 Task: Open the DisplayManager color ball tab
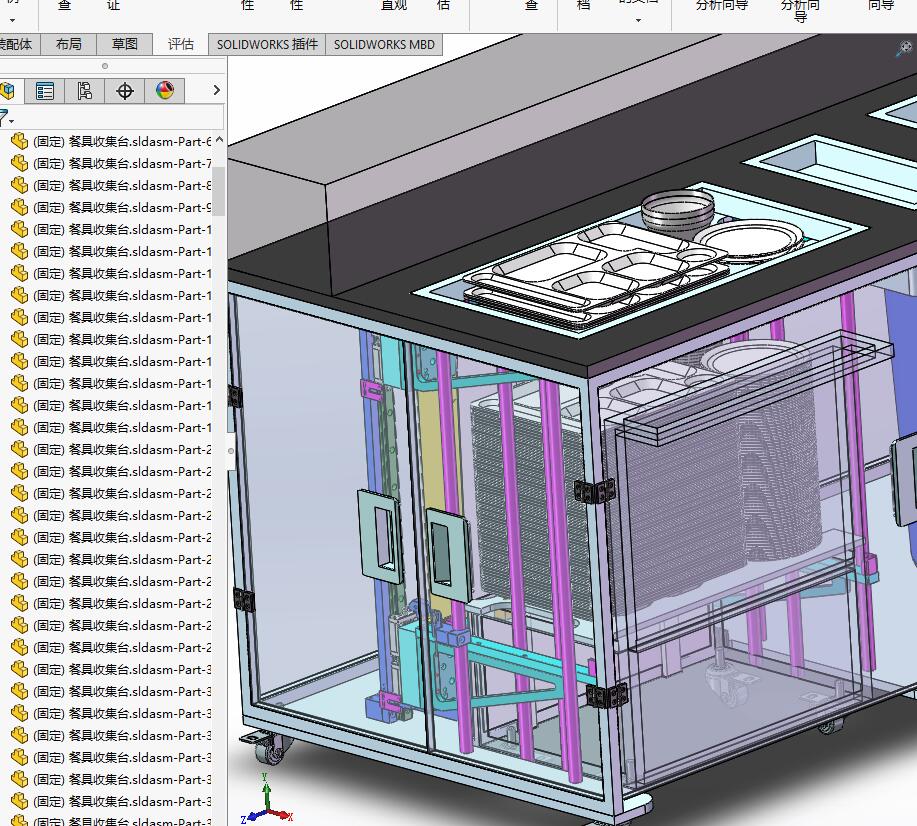[x=165, y=91]
